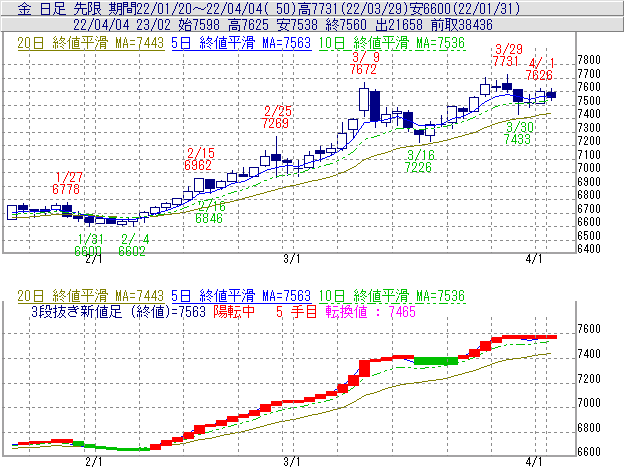Click the 3/9 7672 peak label
The width and height of the screenshot is (624, 475).
pyautogui.click(x=364, y=63)
